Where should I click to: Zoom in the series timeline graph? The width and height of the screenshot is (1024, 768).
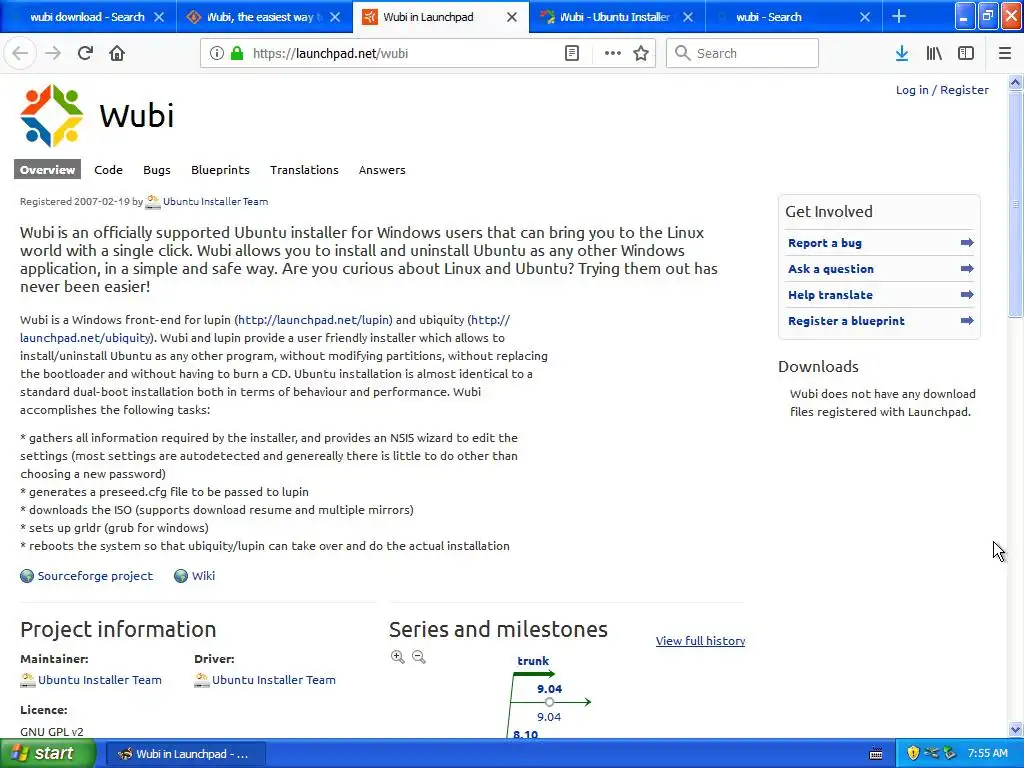[397, 657]
